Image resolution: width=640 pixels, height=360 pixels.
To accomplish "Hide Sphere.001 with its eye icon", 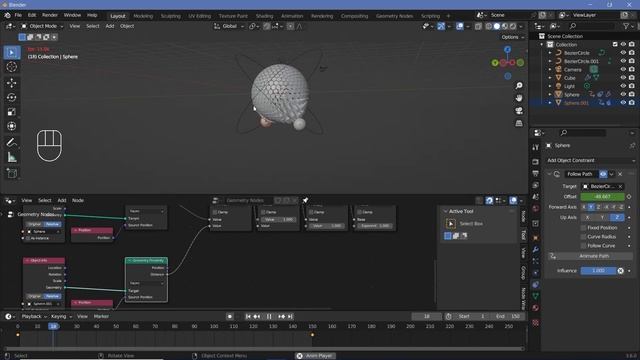I will [623, 103].
